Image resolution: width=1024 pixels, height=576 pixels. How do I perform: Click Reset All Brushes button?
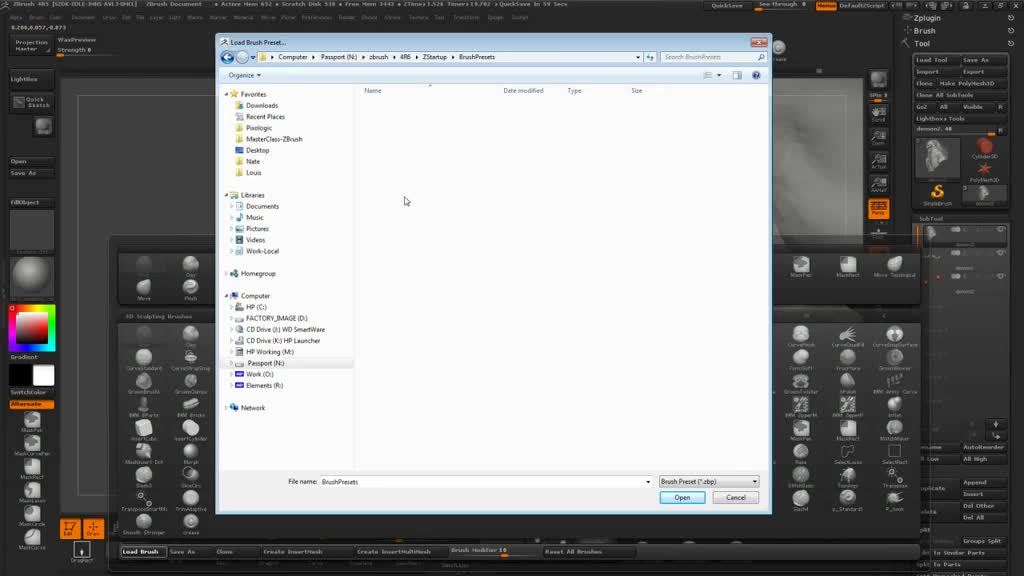pos(587,552)
